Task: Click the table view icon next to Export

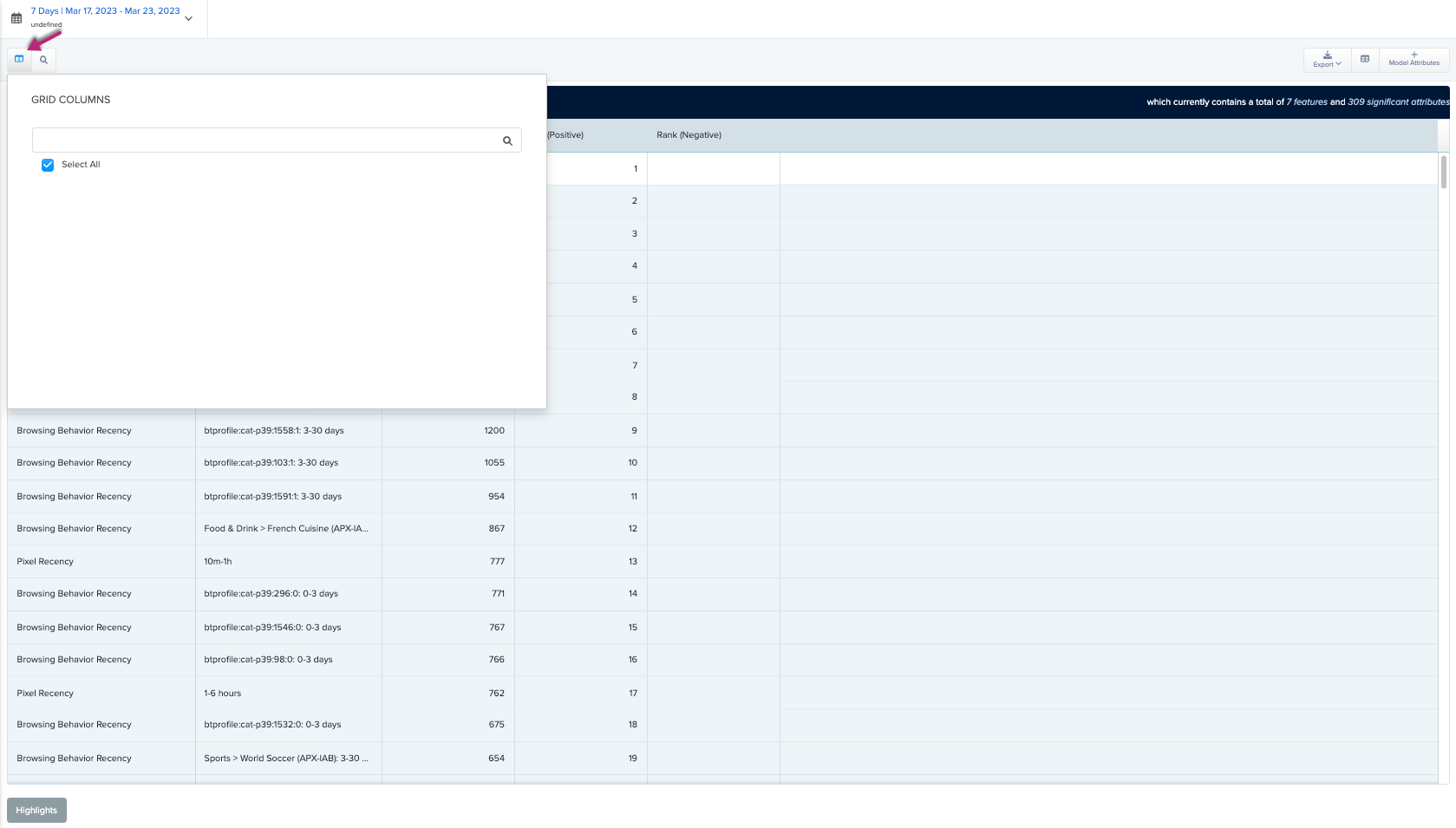Action: point(1364,59)
